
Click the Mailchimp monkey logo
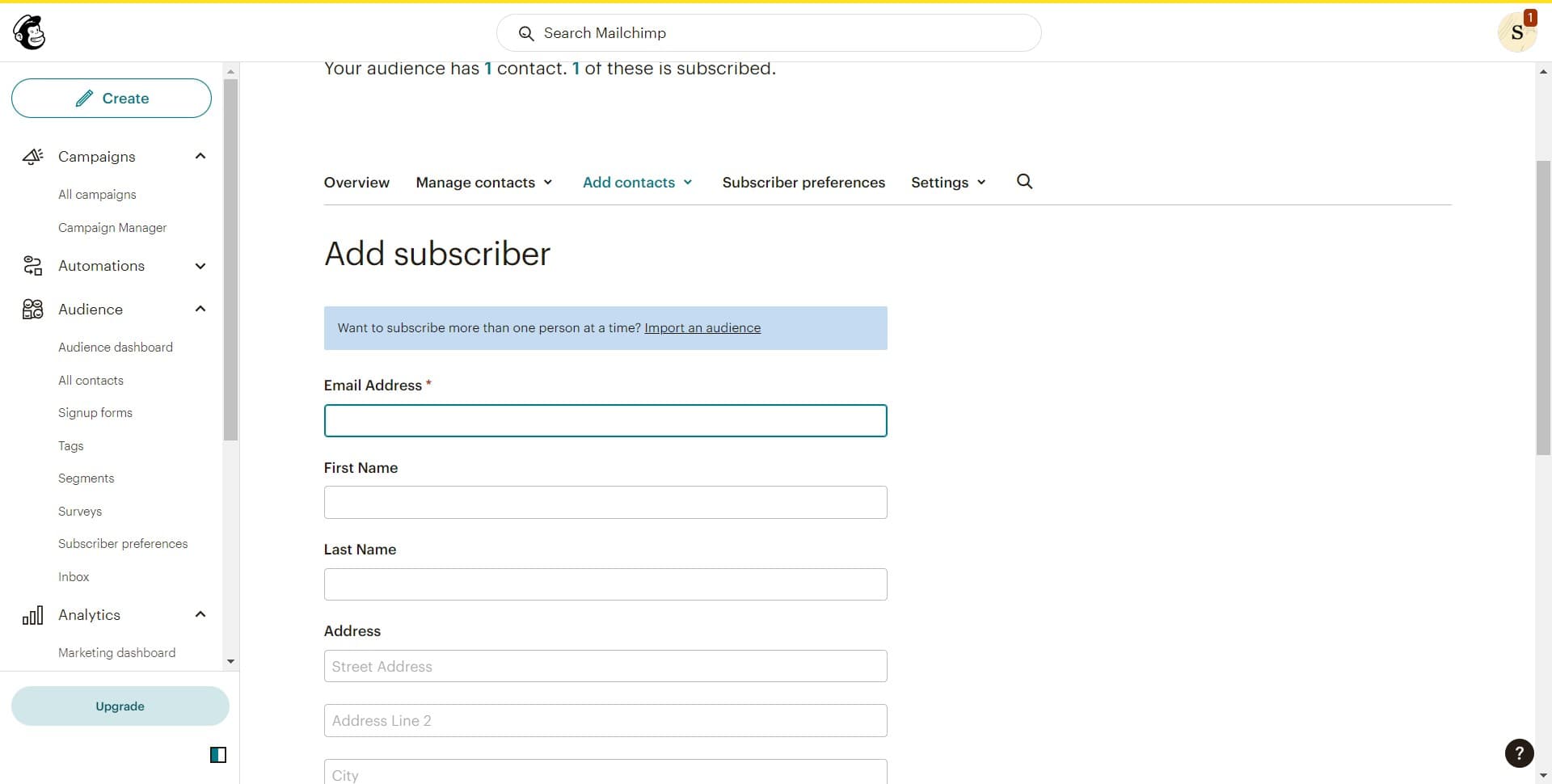pos(29,32)
